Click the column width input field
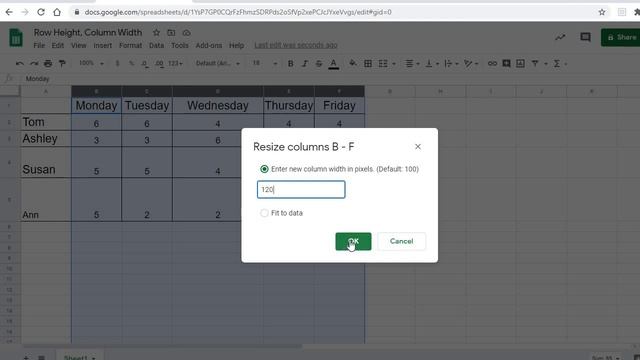Image resolution: width=640 pixels, height=360 pixels. pyautogui.click(x=301, y=189)
